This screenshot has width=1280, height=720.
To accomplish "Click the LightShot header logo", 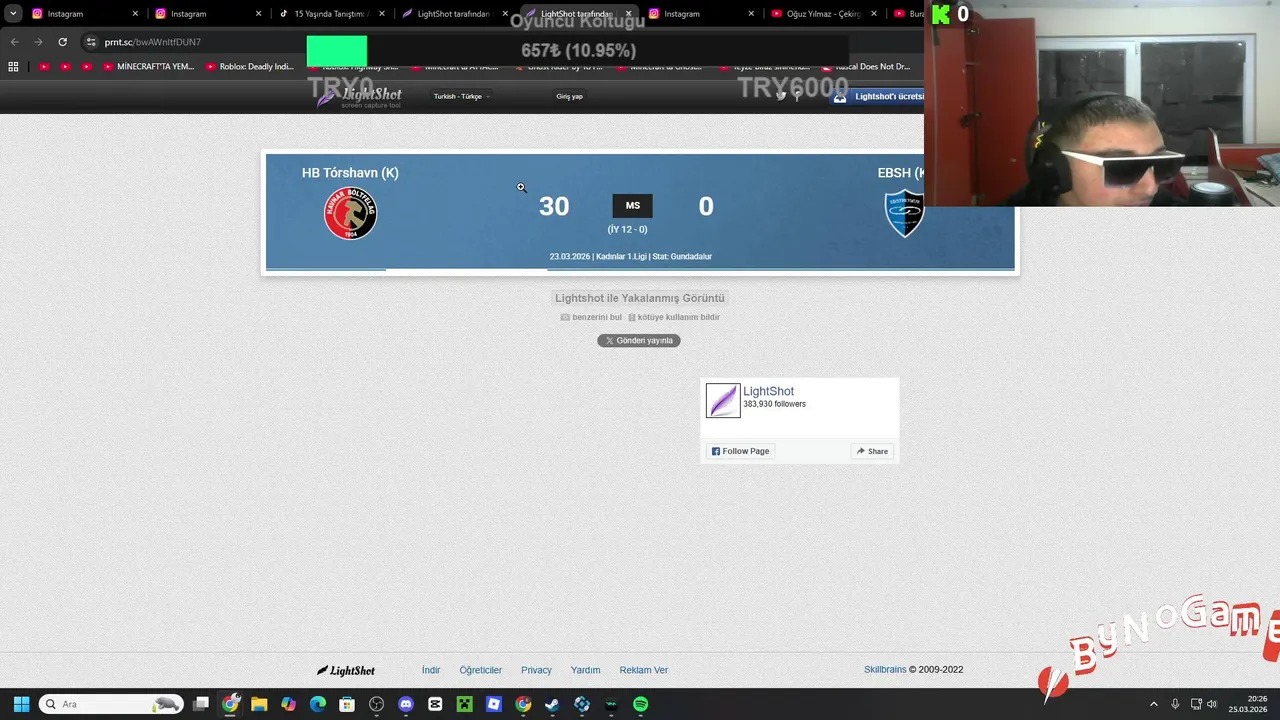I will [x=359, y=96].
